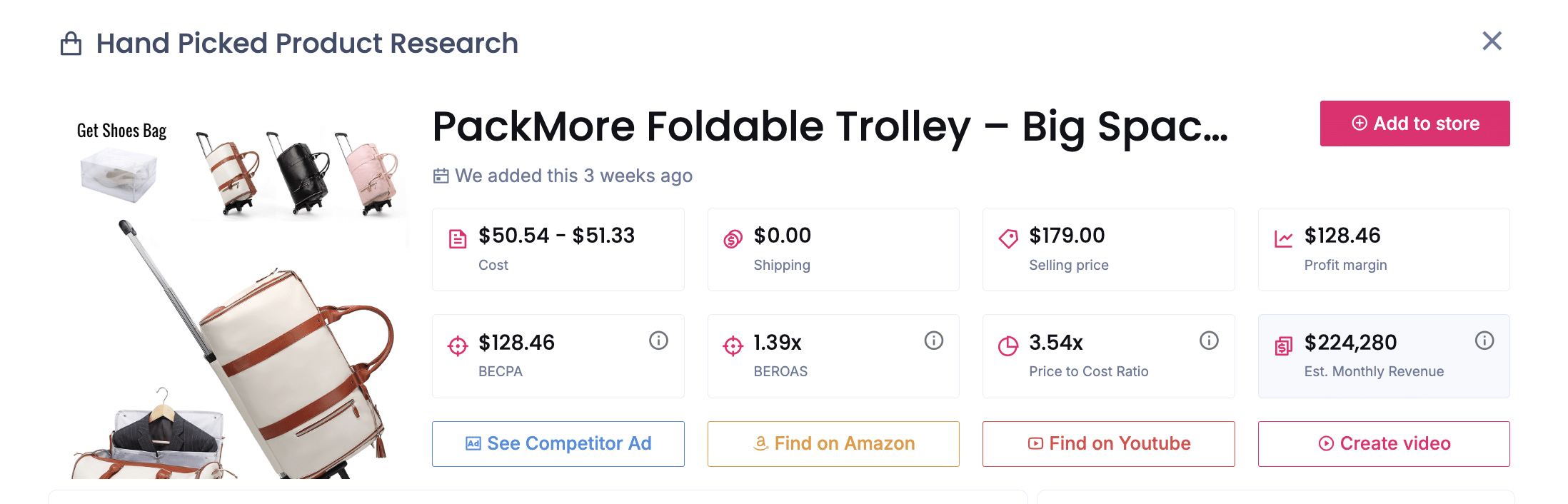The height and width of the screenshot is (504, 1568).
Task: Click the Est. Monthly Revenue money icon
Action: coord(1283,346)
